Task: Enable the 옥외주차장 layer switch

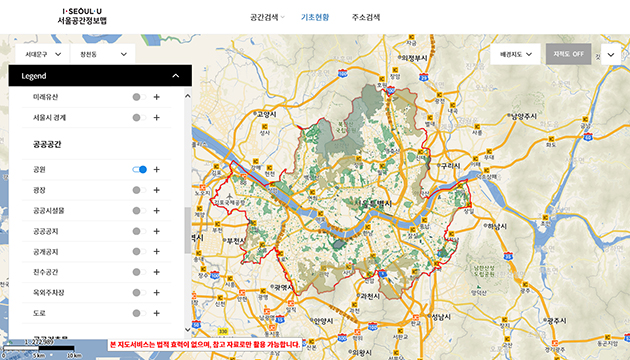Action: pos(139,292)
